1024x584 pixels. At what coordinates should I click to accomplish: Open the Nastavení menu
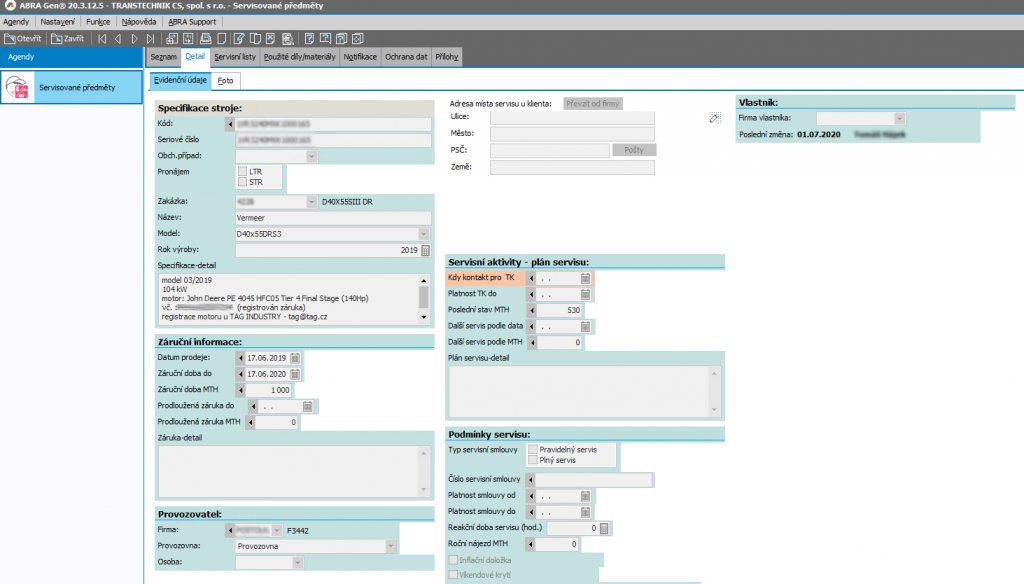[x=57, y=22]
